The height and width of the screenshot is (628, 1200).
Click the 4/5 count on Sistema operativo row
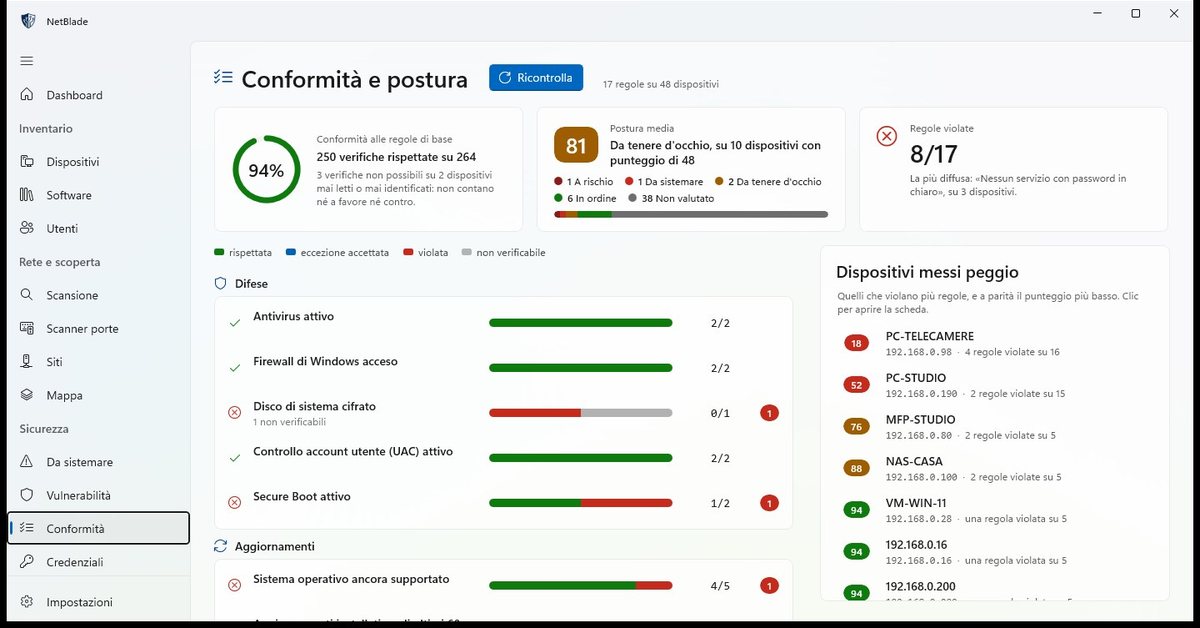coord(720,586)
